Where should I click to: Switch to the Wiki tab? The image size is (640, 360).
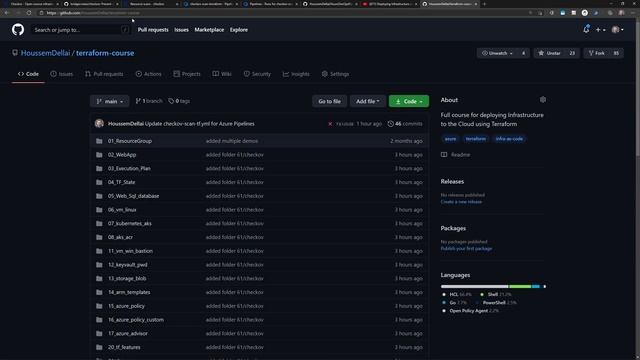[x=222, y=74]
